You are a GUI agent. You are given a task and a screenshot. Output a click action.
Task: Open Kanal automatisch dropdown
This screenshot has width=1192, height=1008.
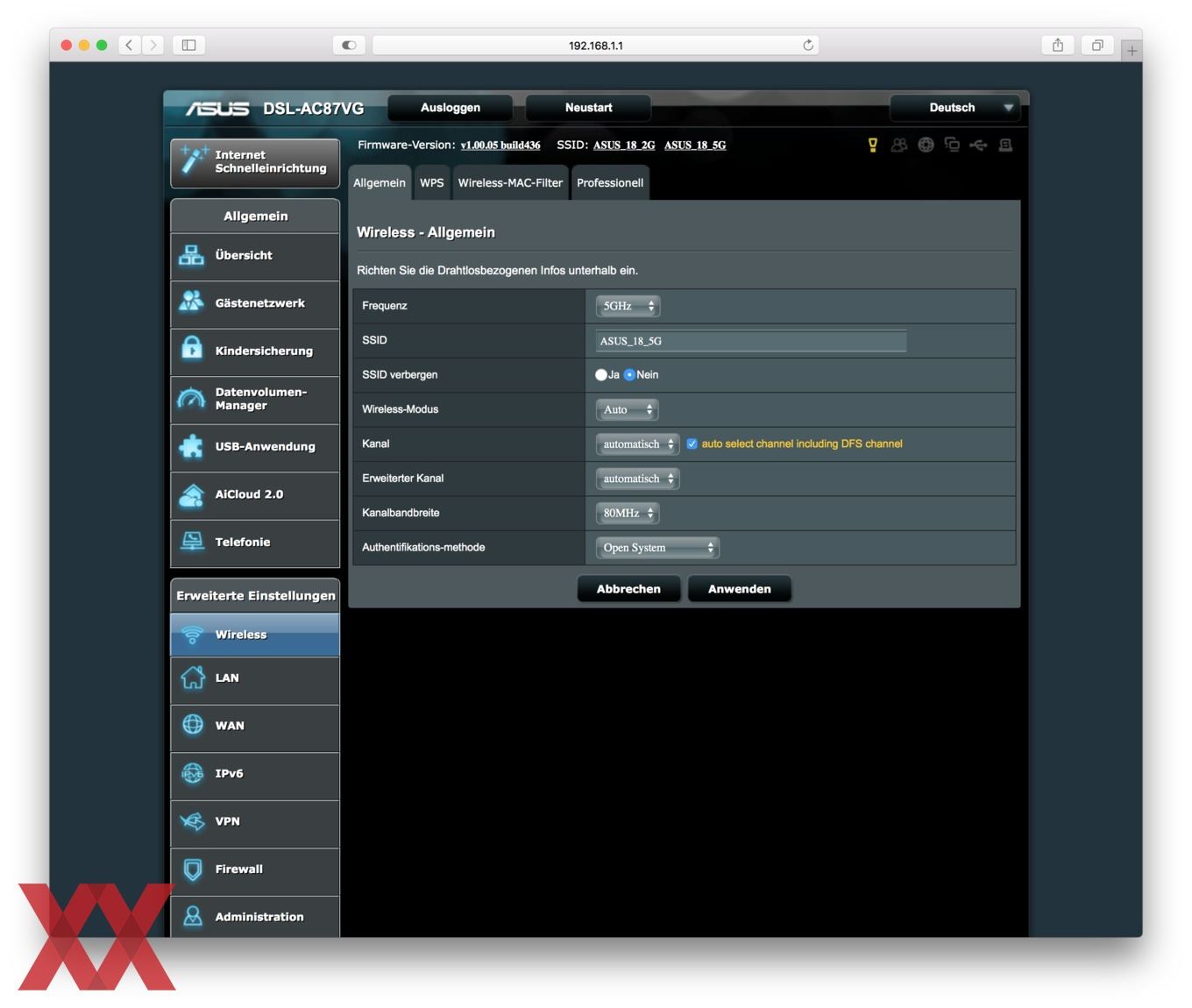coord(637,444)
